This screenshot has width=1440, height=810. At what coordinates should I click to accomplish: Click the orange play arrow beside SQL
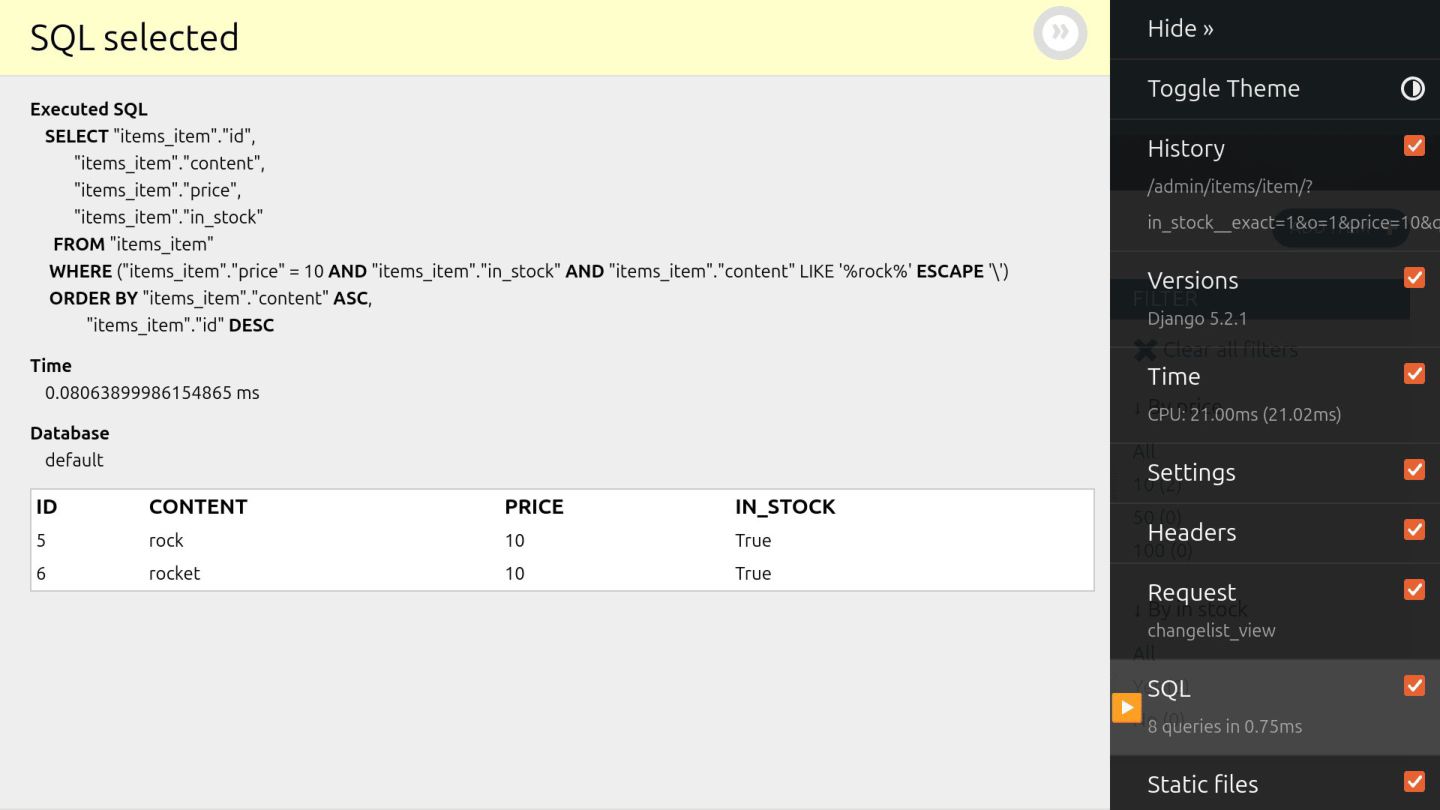point(1126,708)
